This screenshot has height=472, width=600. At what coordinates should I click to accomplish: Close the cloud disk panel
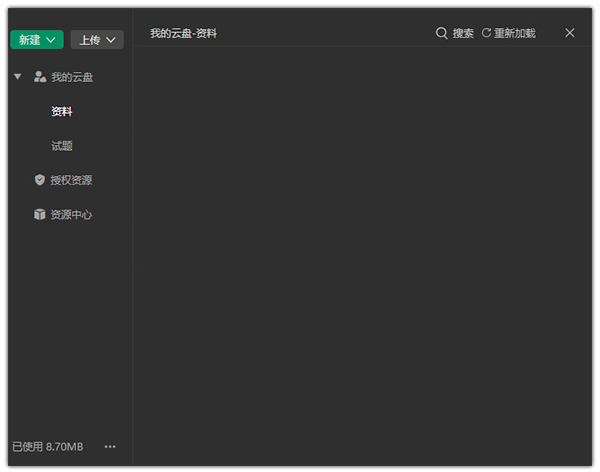point(570,33)
